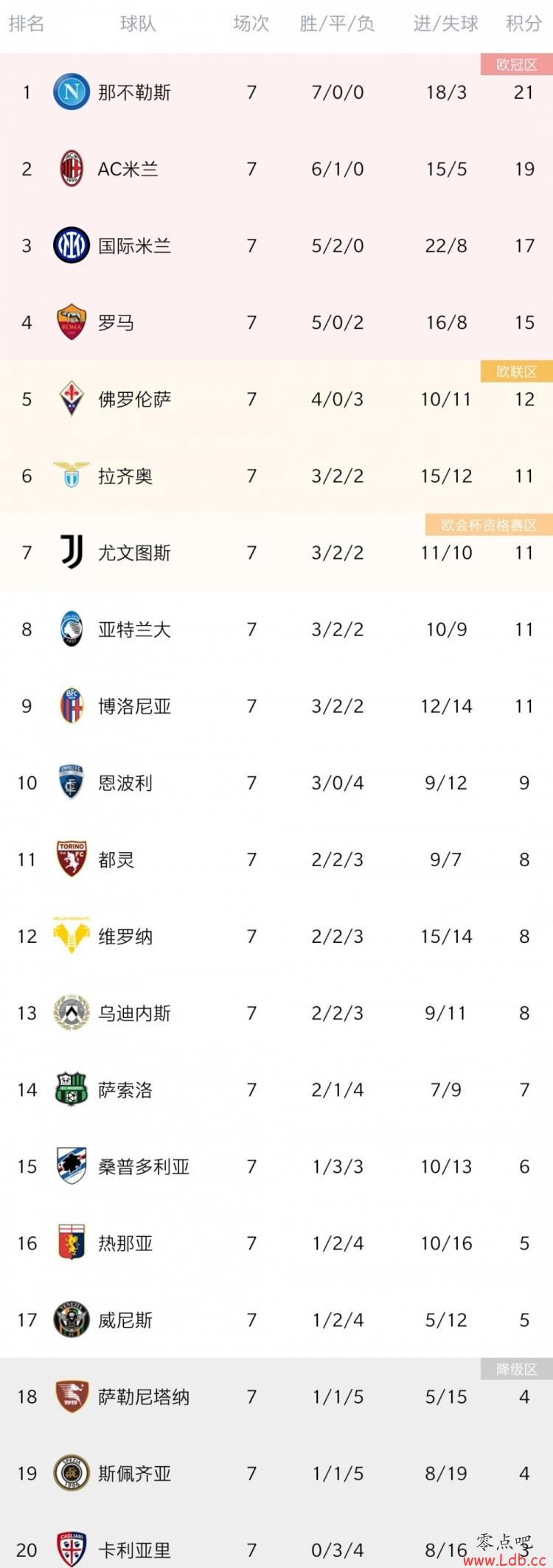
Task: Click the 亚特兰大 team name
Action: point(134,629)
